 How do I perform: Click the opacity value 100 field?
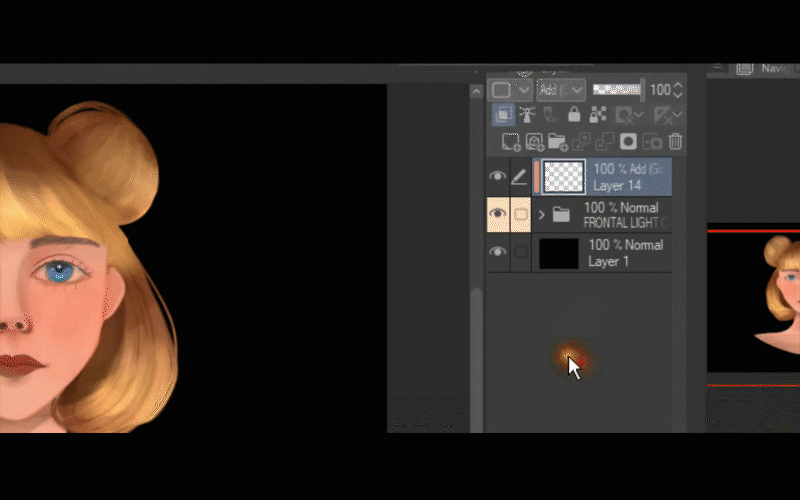tap(660, 90)
